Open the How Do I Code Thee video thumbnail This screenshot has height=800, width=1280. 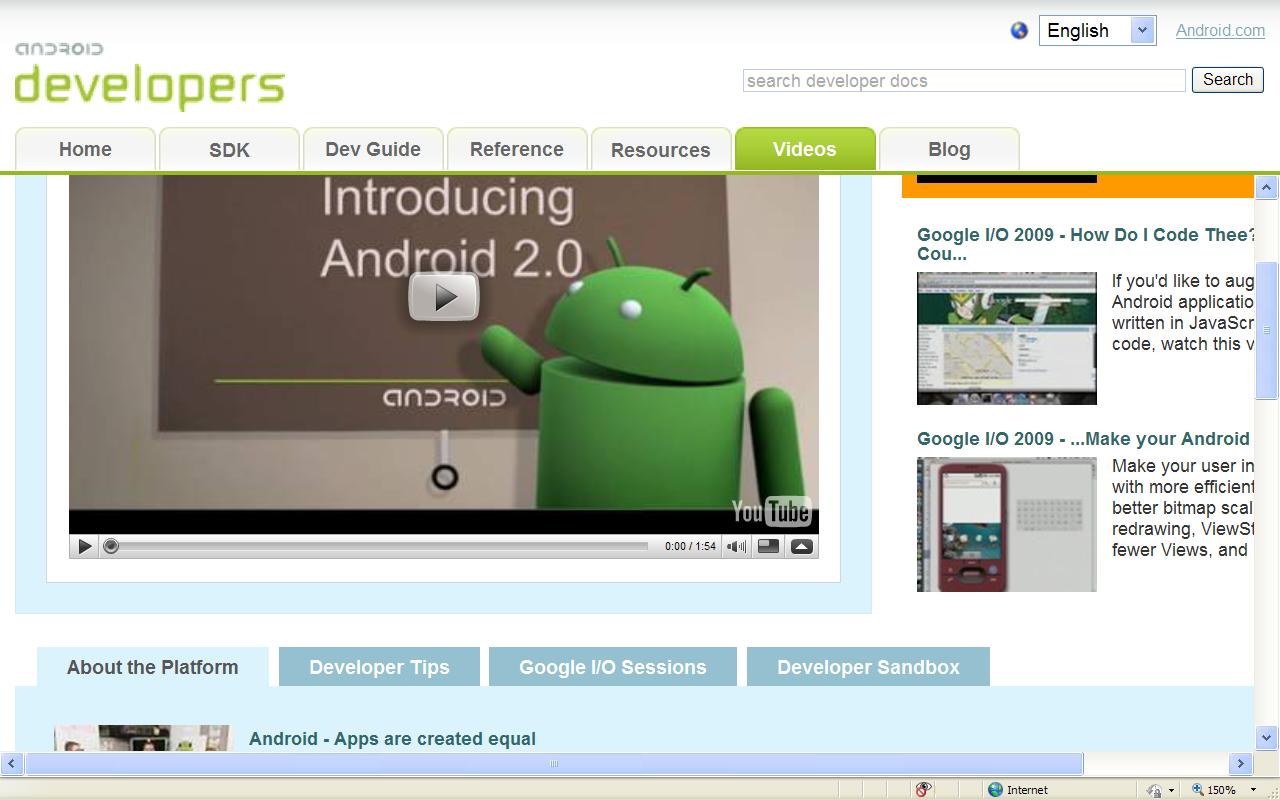[x=1006, y=338]
